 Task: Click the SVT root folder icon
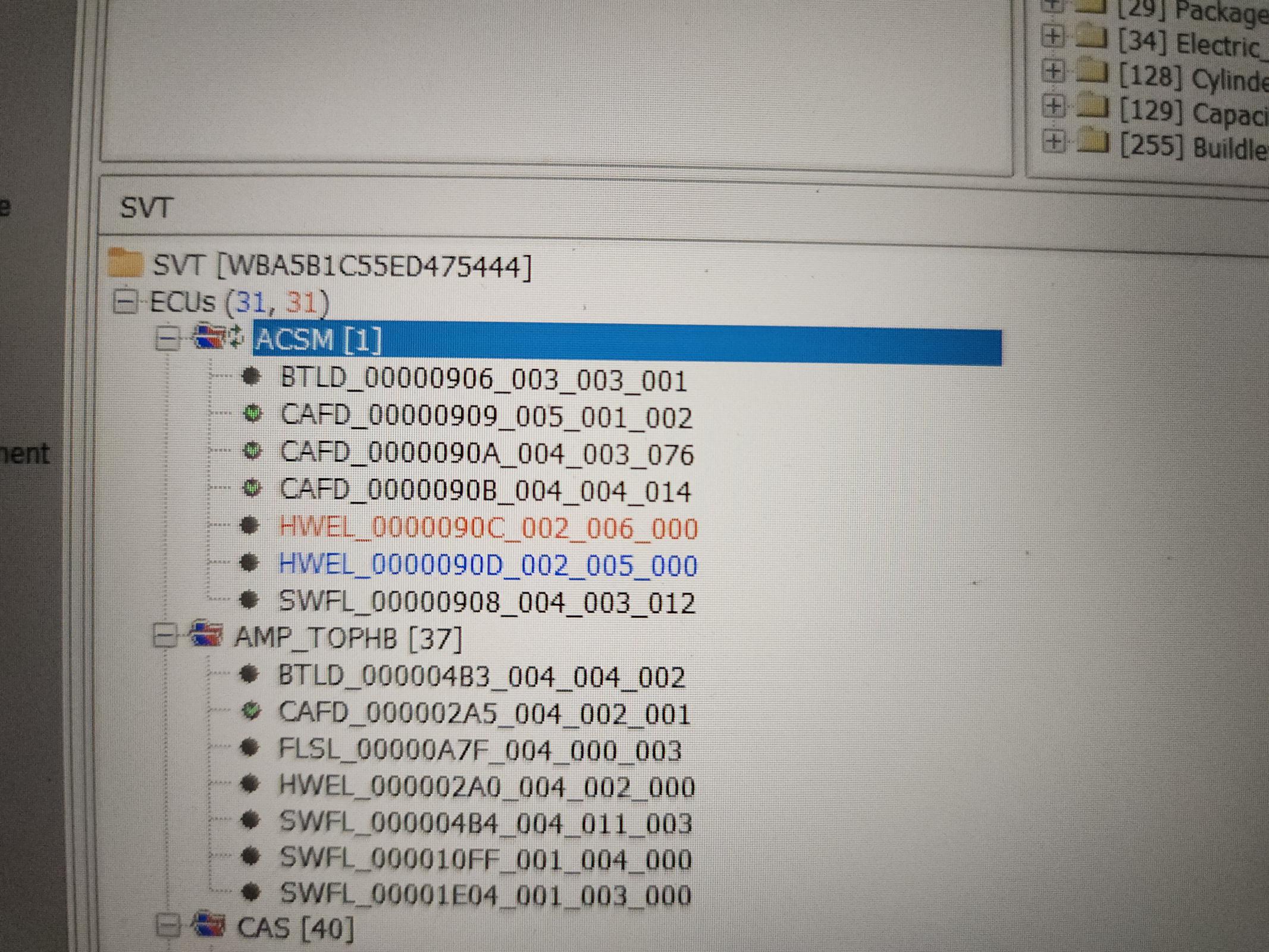pyautogui.click(x=126, y=262)
